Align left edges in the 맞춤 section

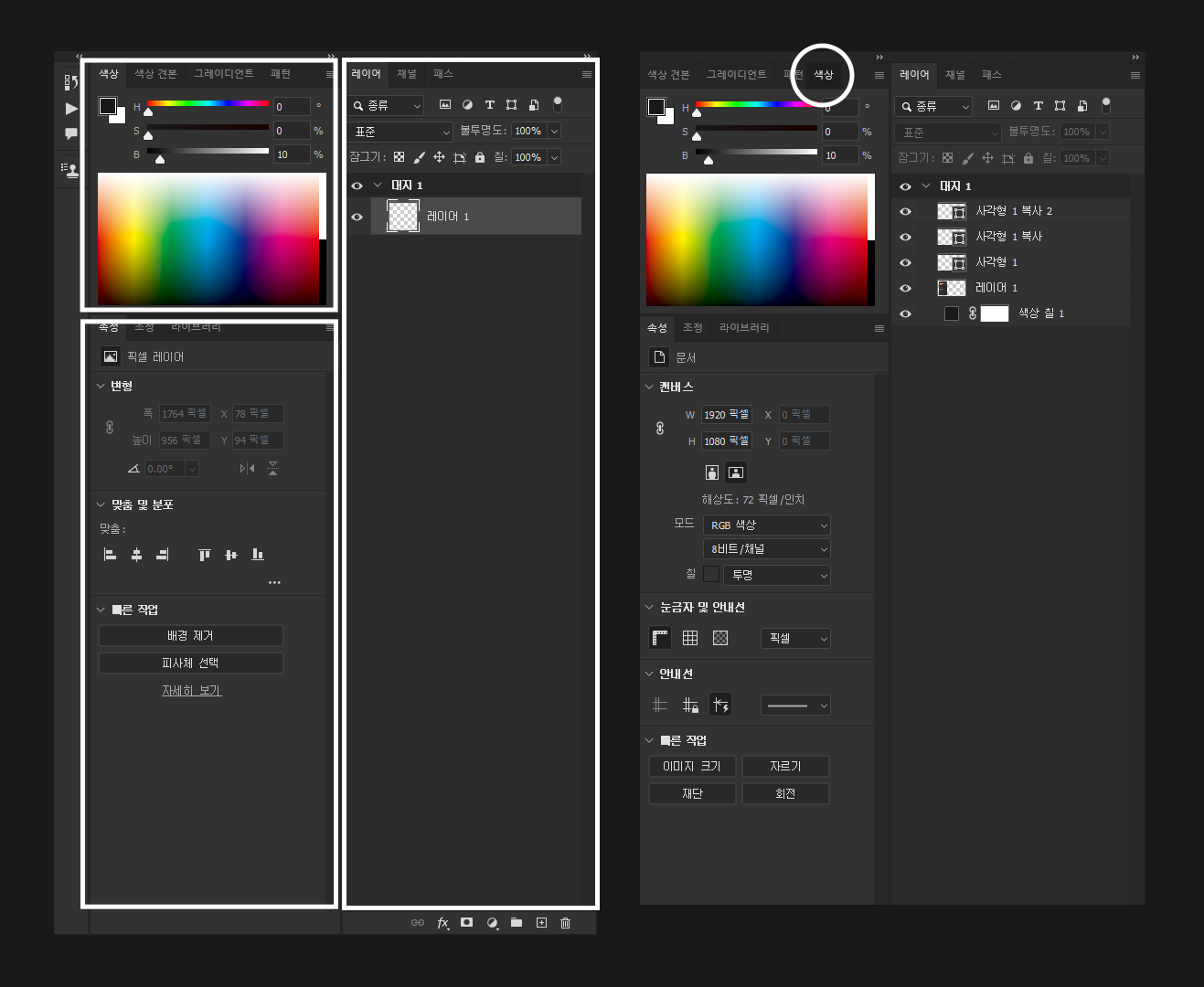pyautogui.click(x=111, y=555)
